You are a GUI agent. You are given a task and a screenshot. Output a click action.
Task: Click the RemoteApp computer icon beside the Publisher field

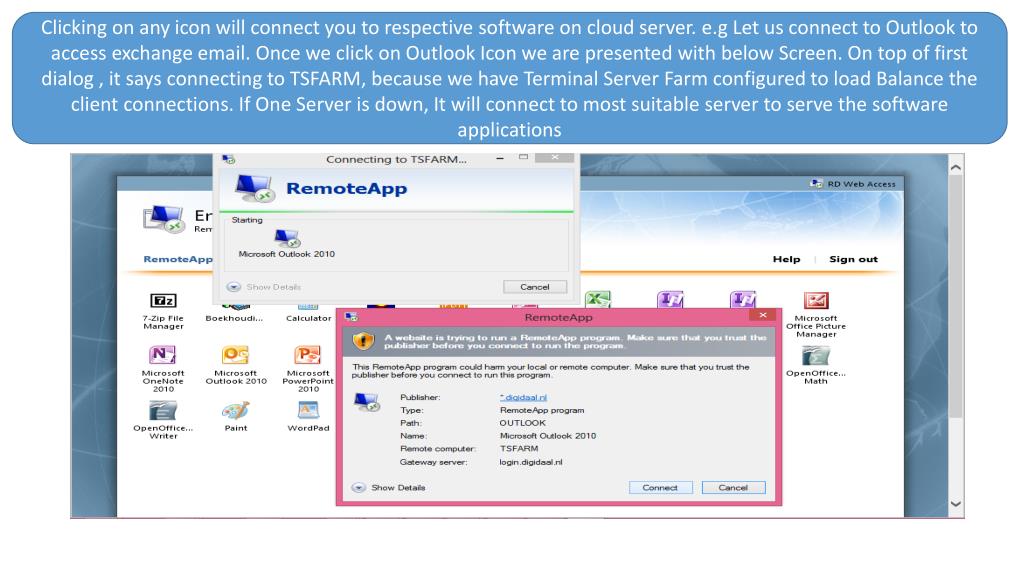[x=366, y=402]
